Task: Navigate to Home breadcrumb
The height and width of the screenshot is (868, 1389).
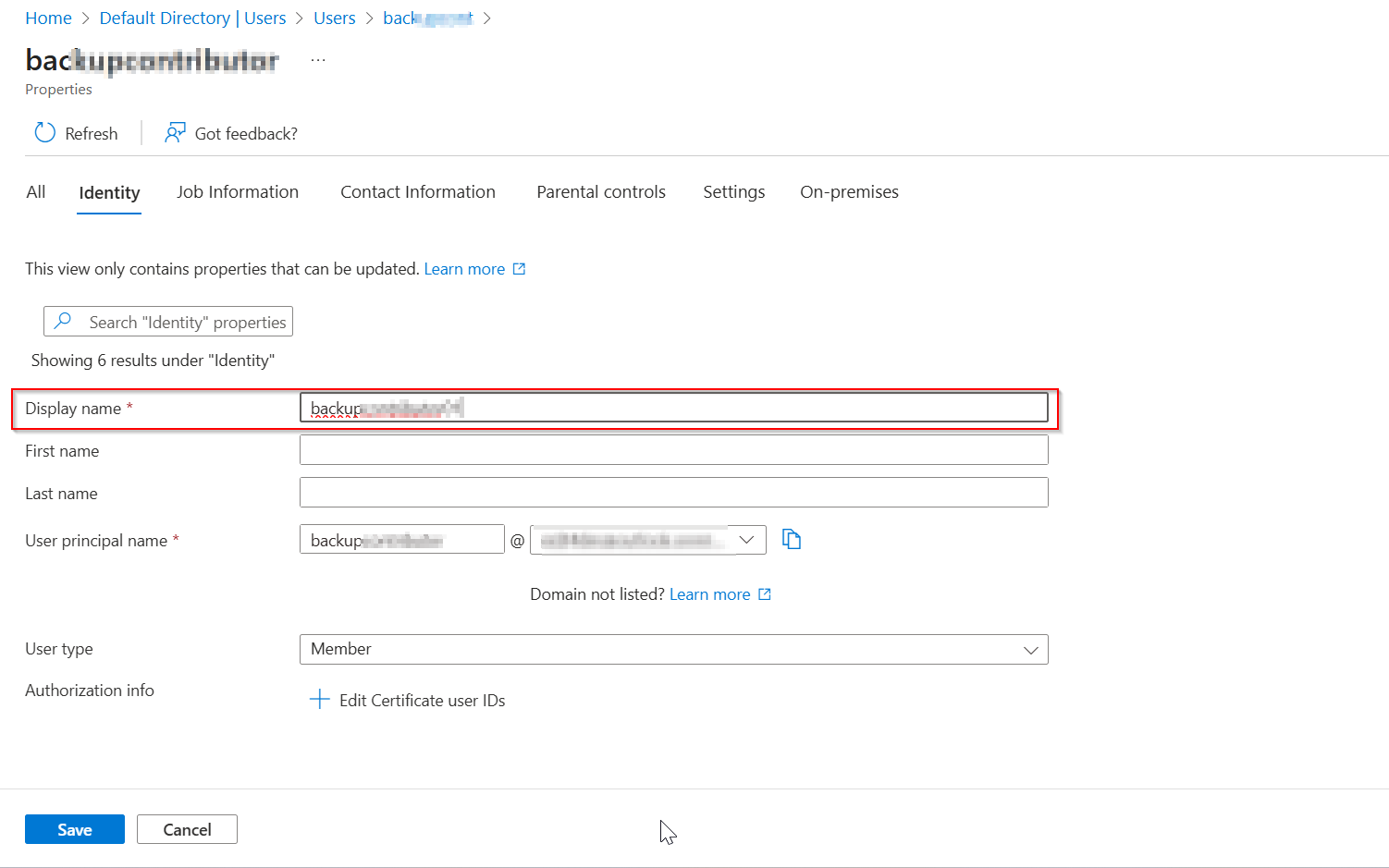Action: point(48,18)
